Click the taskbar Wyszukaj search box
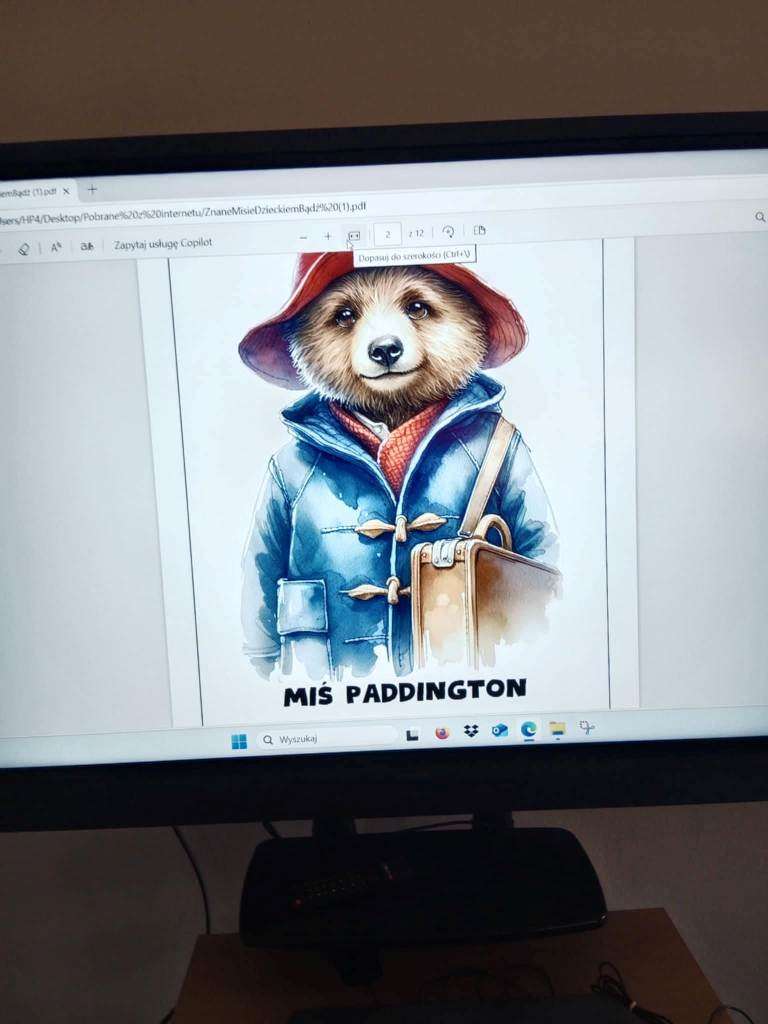Image resolution: width=768 pixels, height=1024 pixels. [x=327, y=739]
